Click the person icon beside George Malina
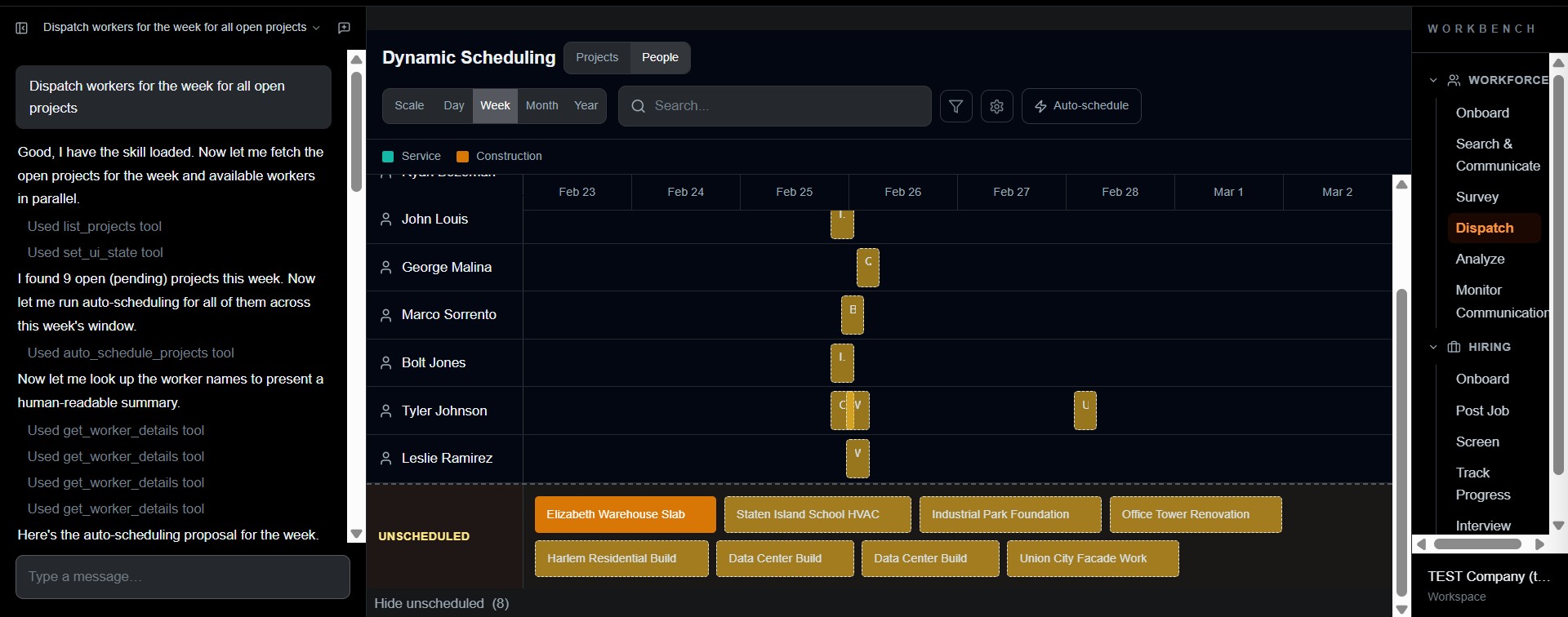1568x617 pixels. tap(386, 268)
